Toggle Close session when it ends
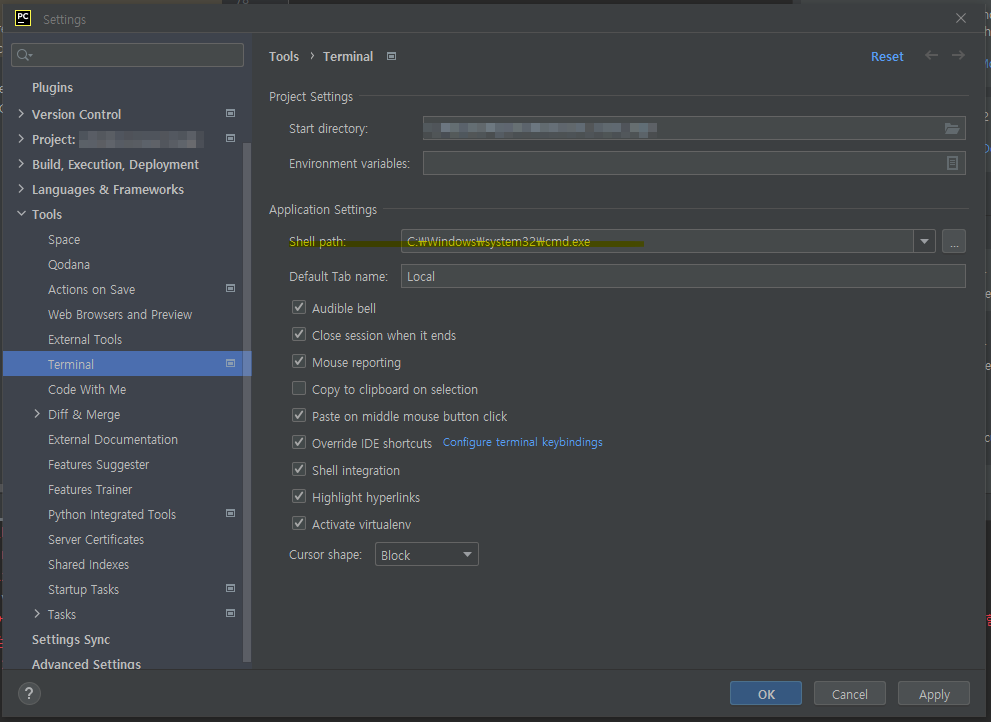The image size is (991, 722). click(x=299, y=334)
